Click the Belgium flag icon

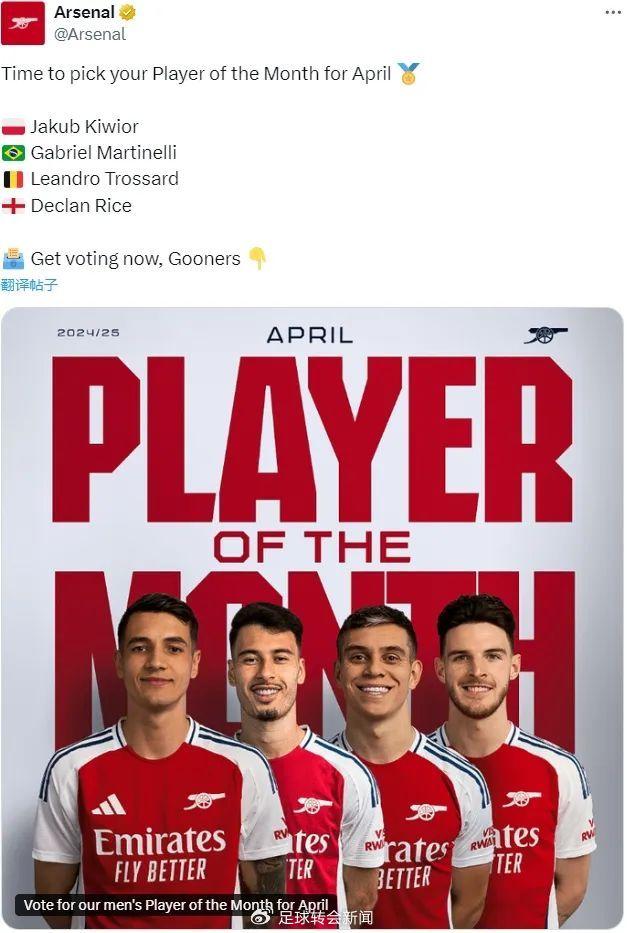(13, 179)
